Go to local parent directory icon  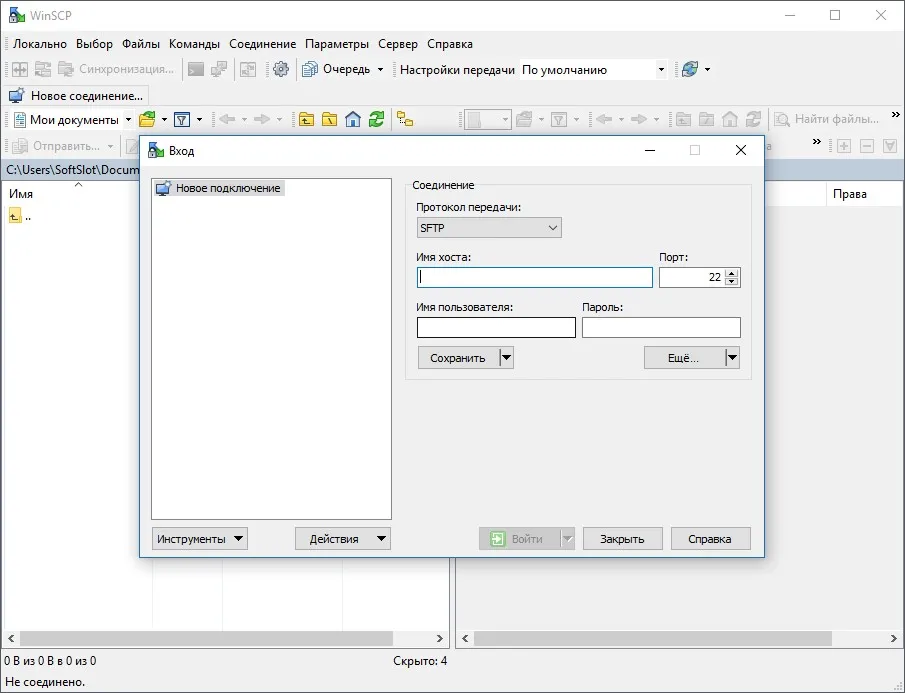[306, 119]
